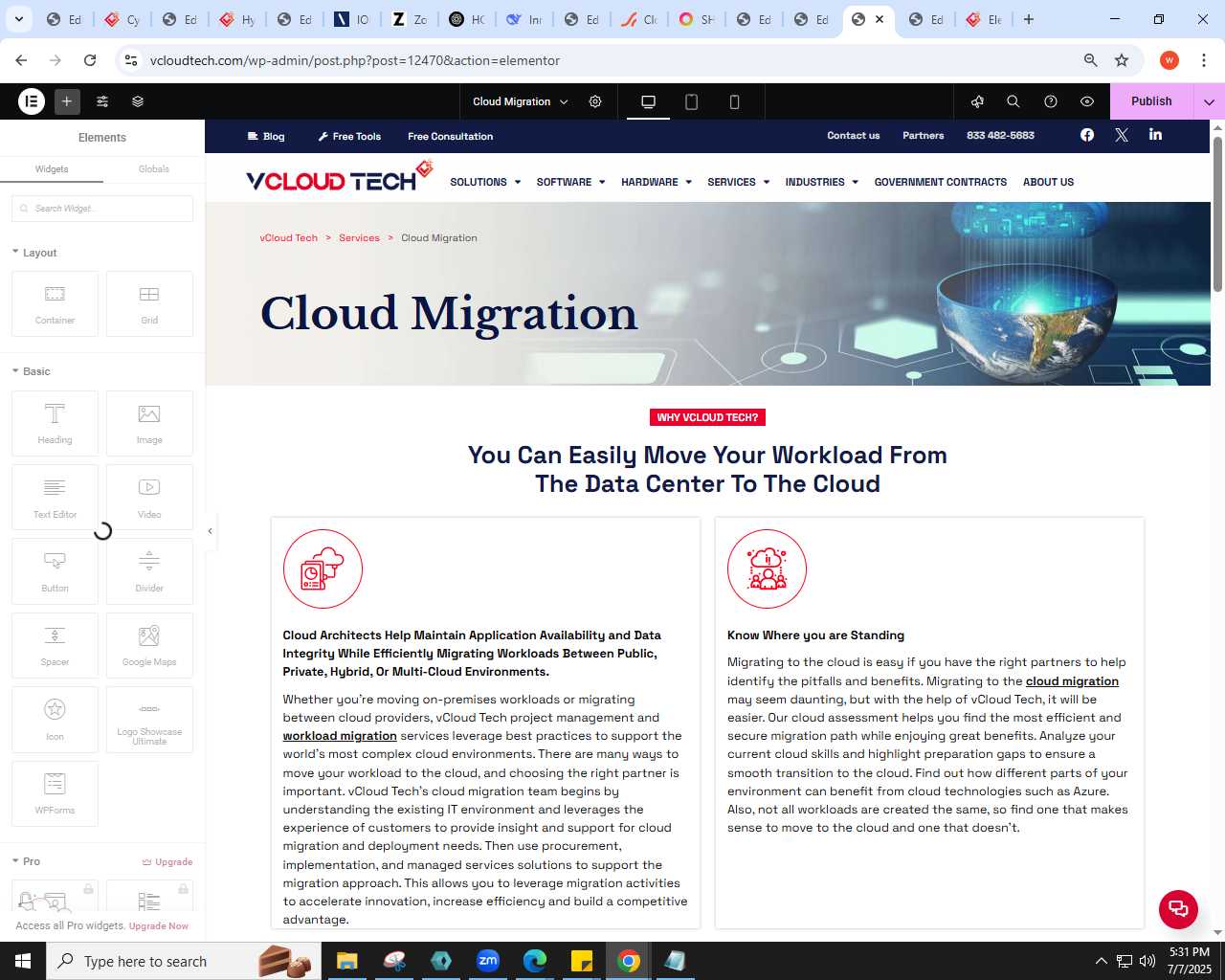Click the Chrome address bar URL

tap(355, 60)
